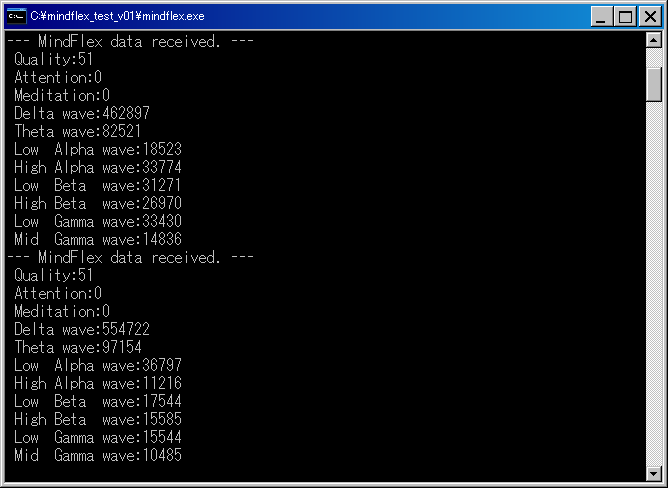Image resolution: width=668 pixels, height=488 pixels.
Task: Maximize the mindflex.exe console window
Action: pos(625,17)
